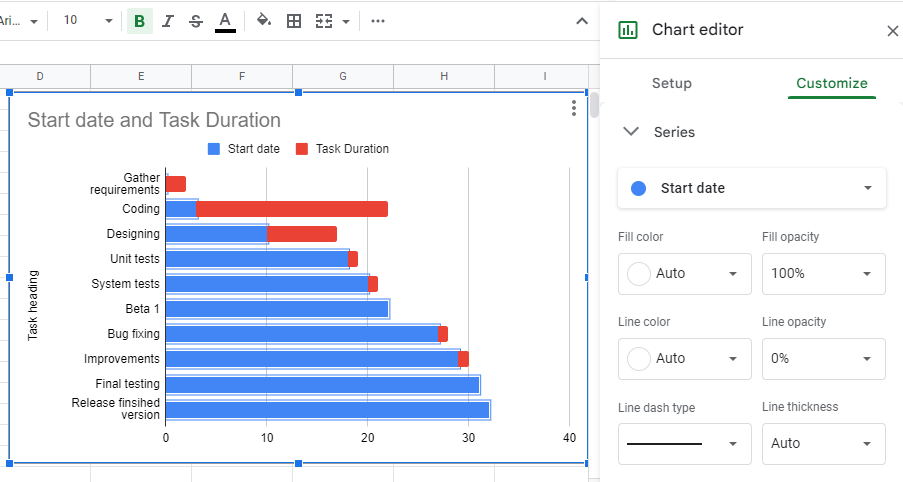Screen dimensions: 903x482
Task: Open the chart's three-dot menu
Action: (573, 108)
